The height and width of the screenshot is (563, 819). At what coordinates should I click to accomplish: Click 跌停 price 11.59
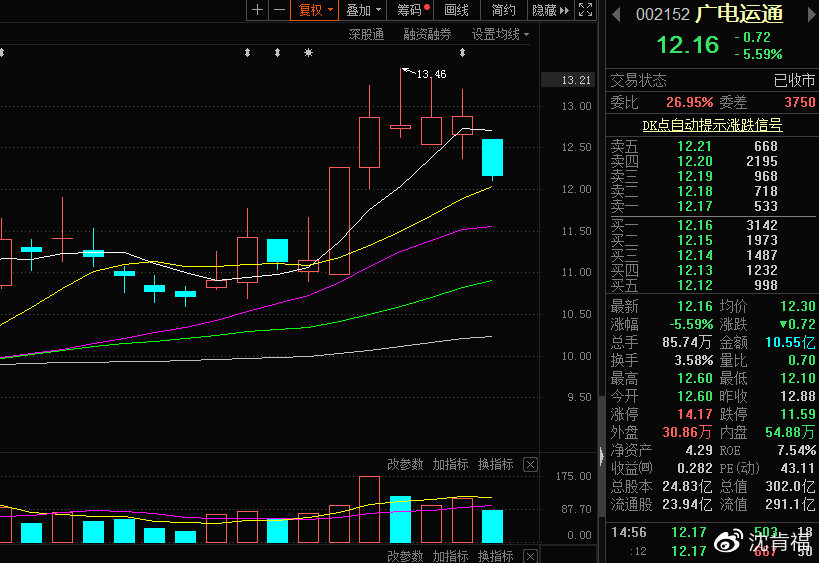[x=798, y=414]
